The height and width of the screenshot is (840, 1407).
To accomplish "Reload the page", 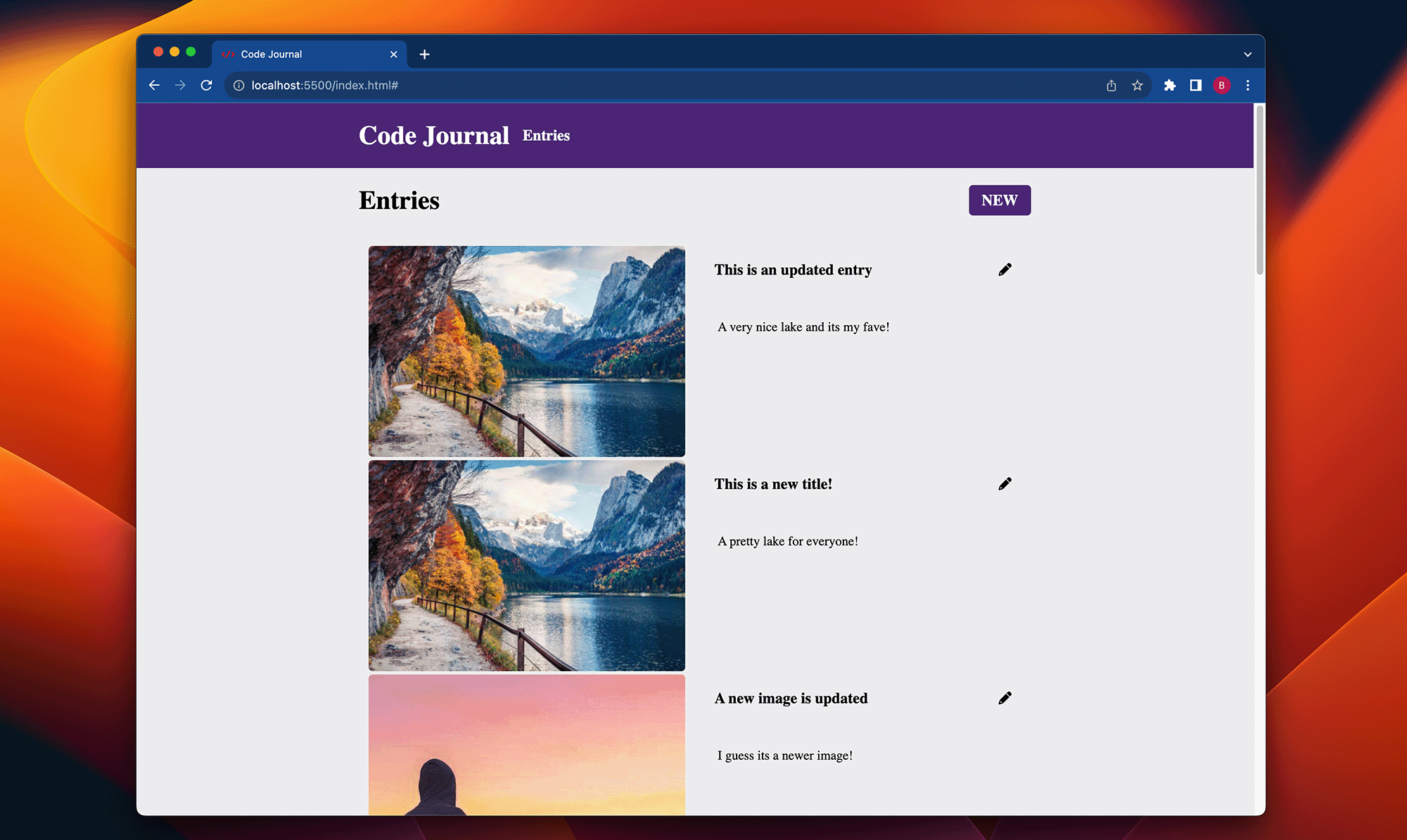I will click(206, 85).
